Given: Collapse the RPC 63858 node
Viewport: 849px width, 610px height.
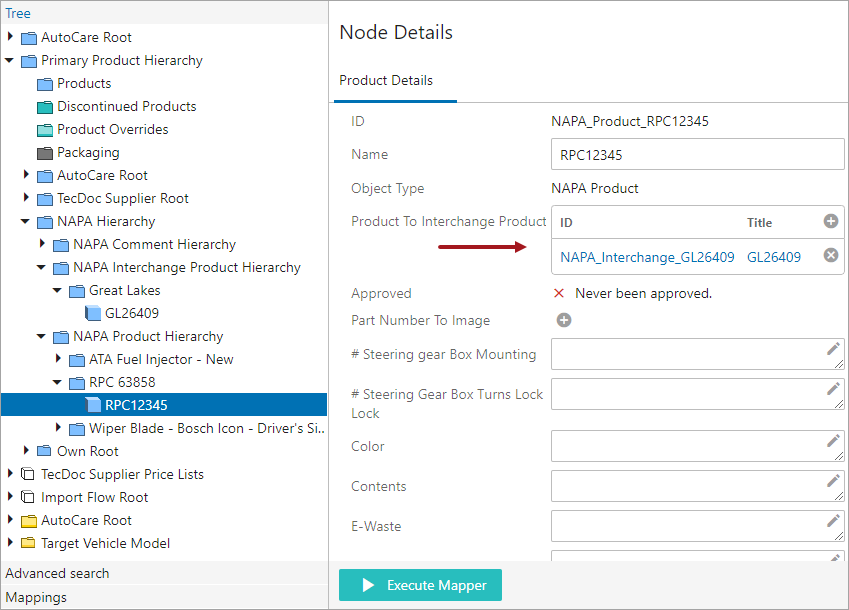Looking at the screenshot, I should tap(57, 382).
